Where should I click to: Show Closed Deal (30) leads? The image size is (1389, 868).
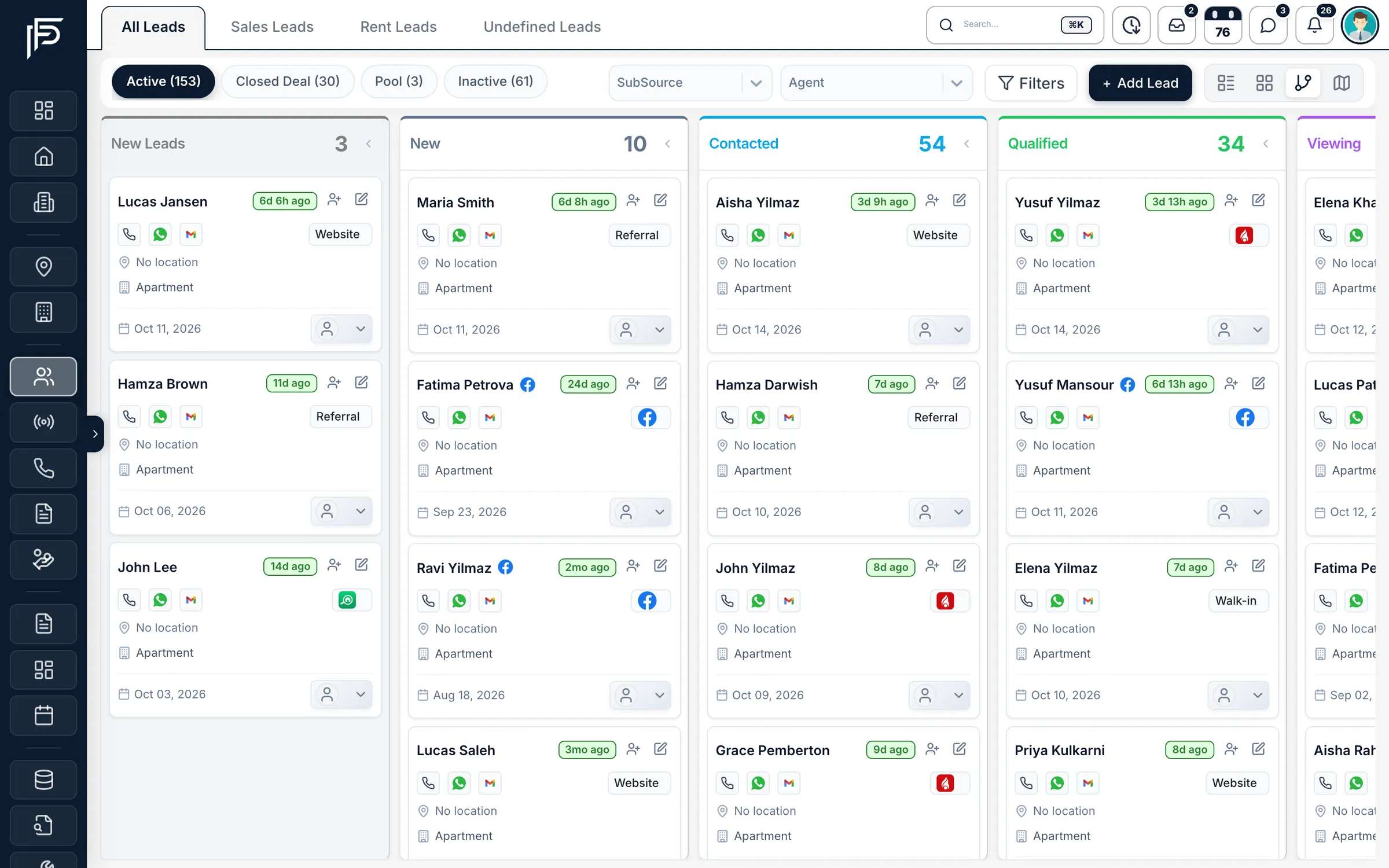(288, 81)
